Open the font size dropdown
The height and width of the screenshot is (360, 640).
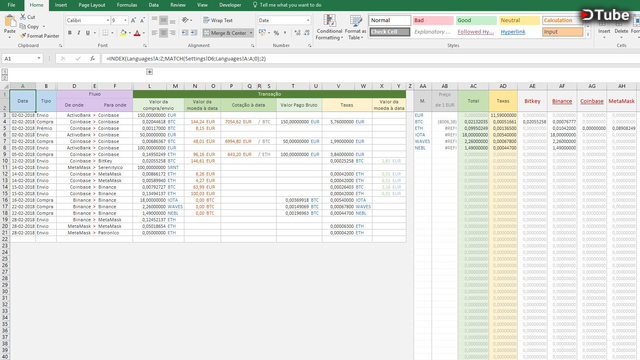[x=125, y=20]
